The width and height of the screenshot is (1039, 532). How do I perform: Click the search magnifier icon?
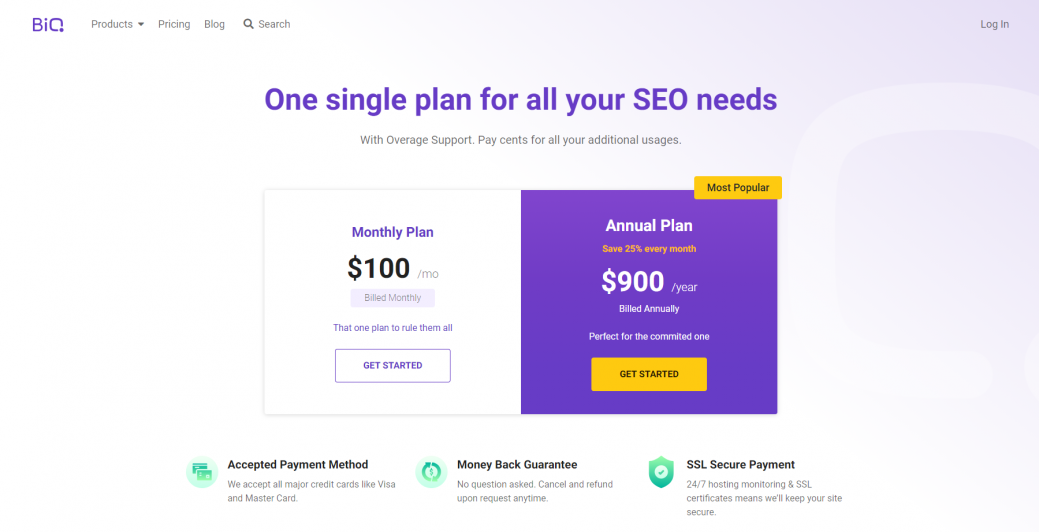[x=248, y=24]
